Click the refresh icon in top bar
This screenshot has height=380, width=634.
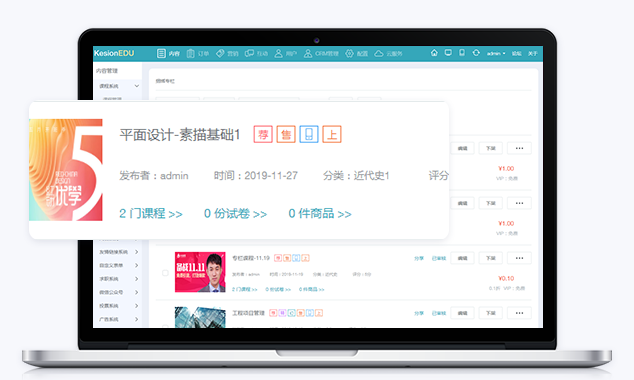(476, 53)
